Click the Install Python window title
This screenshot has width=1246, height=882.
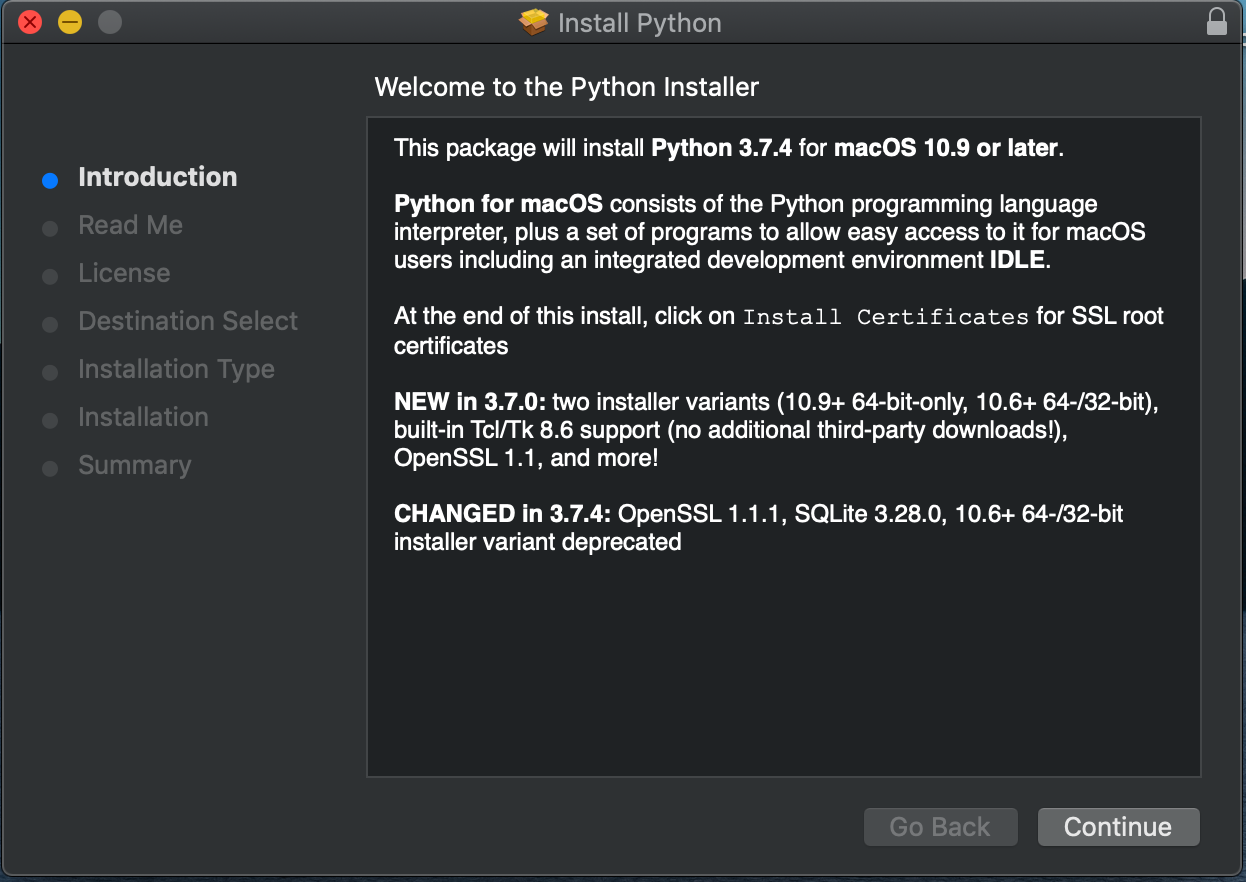(640, 23)
